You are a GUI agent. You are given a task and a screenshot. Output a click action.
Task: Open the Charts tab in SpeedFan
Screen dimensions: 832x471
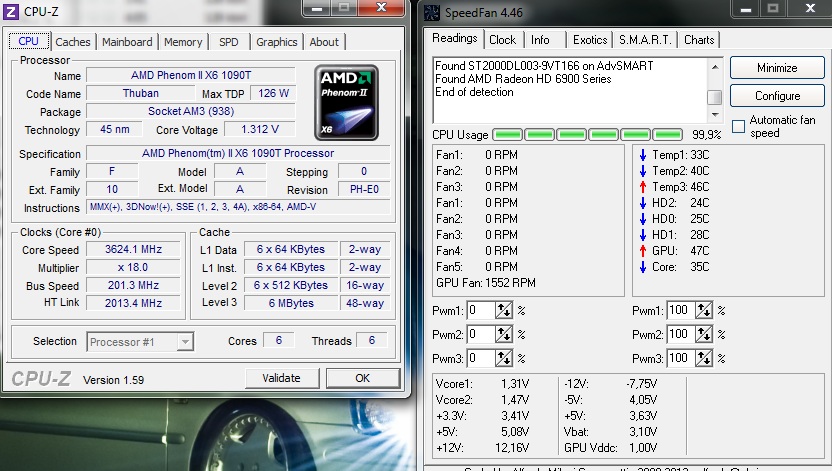[x=699, y=40]
